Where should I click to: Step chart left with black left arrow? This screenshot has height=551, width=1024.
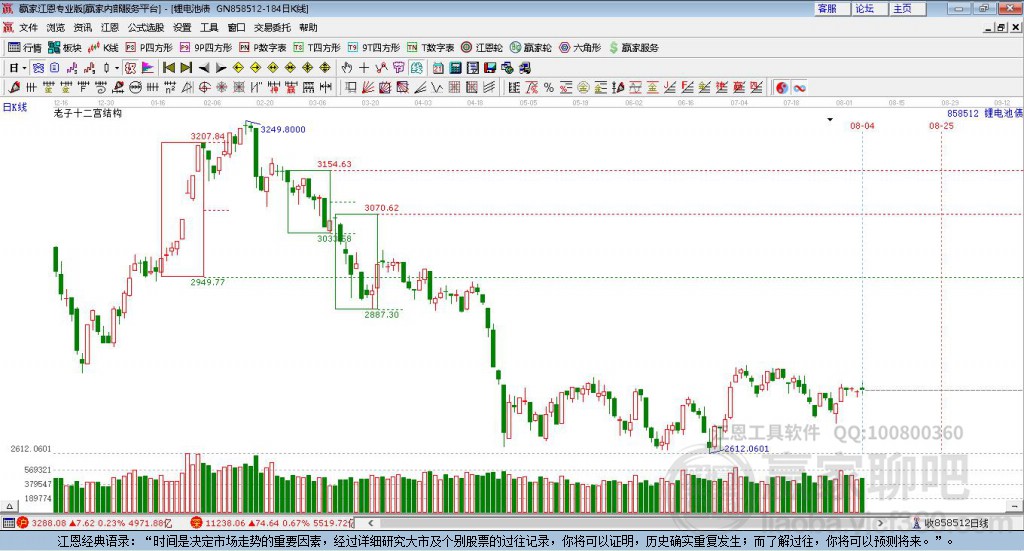coord(204,68)
